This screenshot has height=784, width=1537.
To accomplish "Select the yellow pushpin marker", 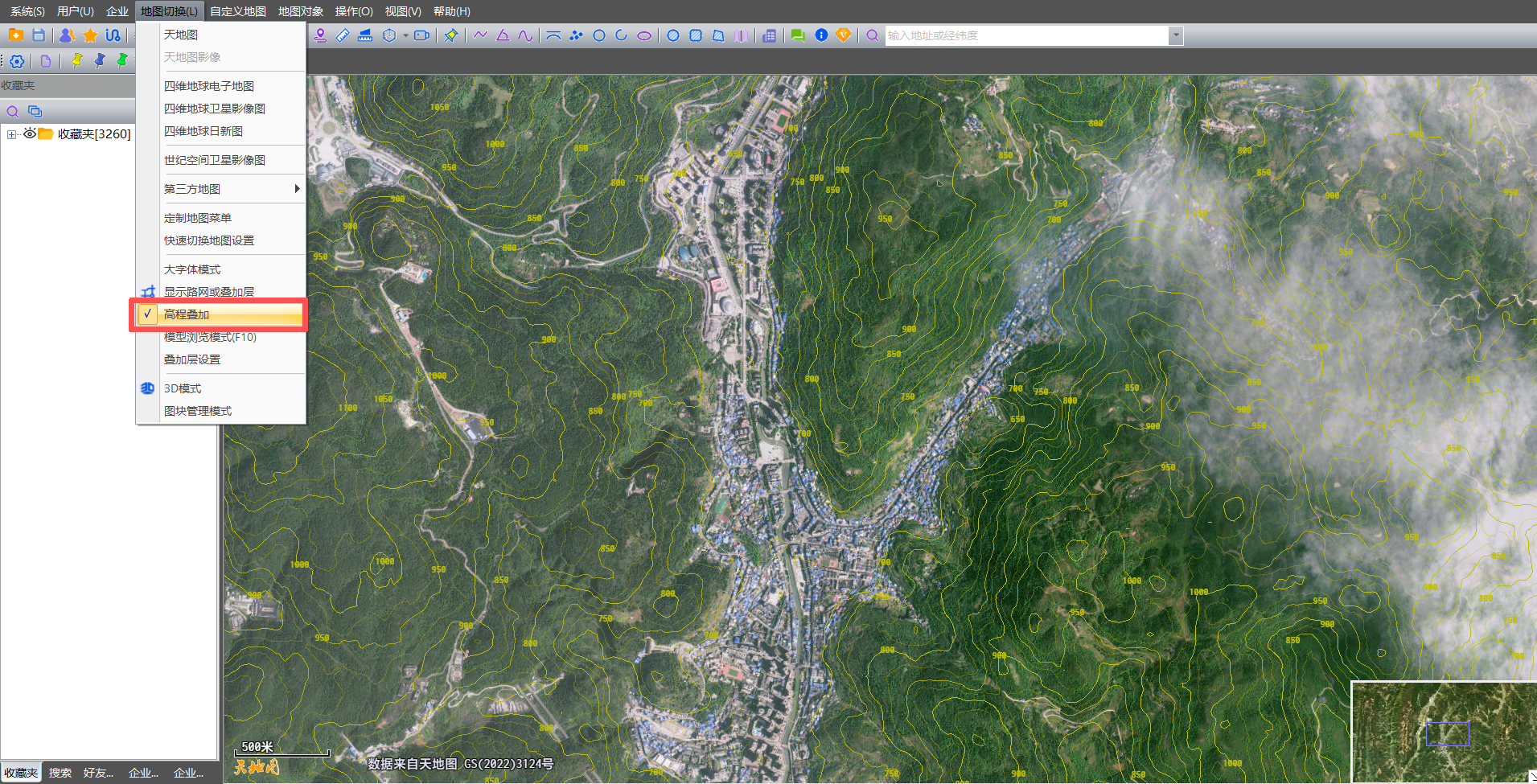I will [77, 60].
